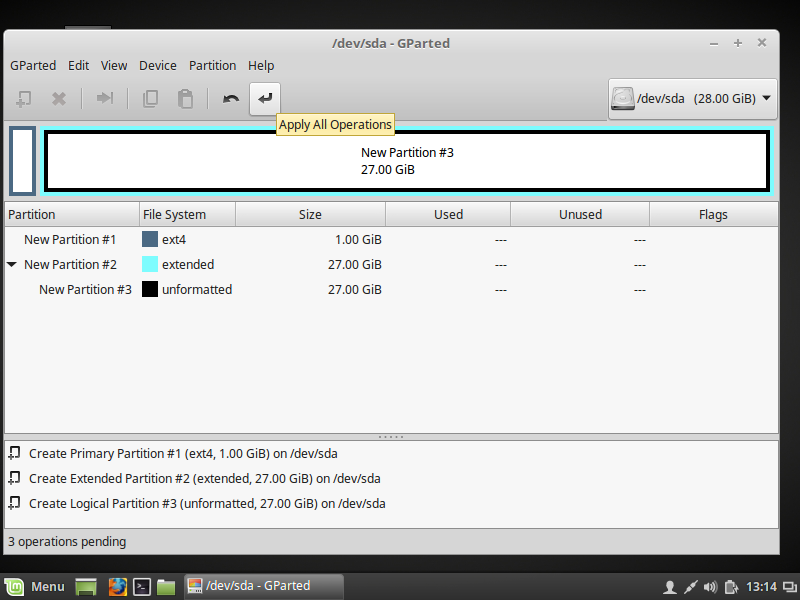Image resolution: width=800 pixels, height=600 pixels.
Task: Open the Partition menu
Action: coord(212,66)
